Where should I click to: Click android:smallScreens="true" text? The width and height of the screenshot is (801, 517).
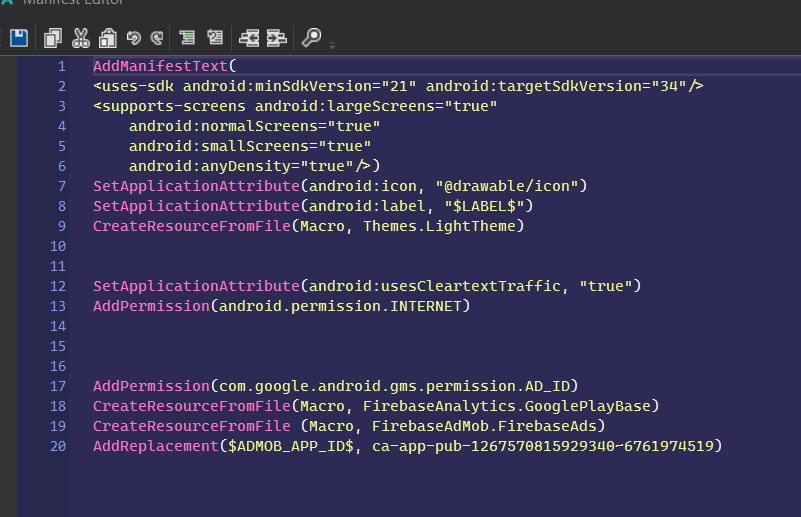(250, 146)
